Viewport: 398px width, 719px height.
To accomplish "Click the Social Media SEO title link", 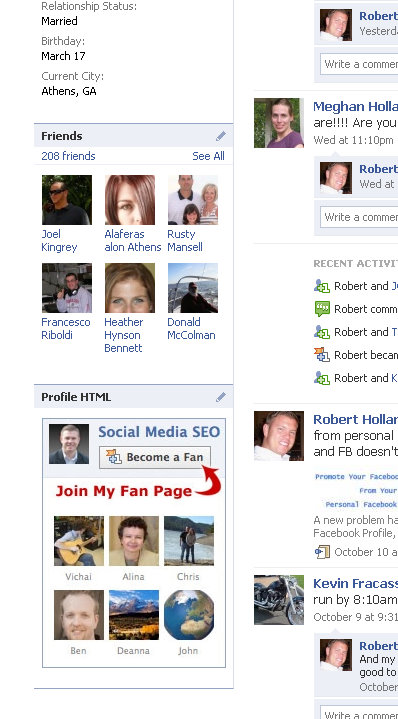I will 159,431.
